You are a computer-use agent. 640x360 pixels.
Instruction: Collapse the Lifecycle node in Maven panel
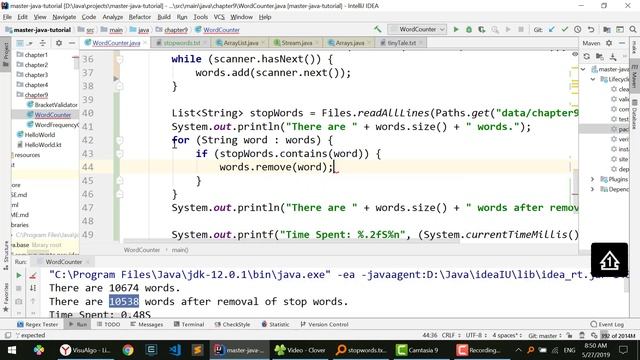click(593, 79)
